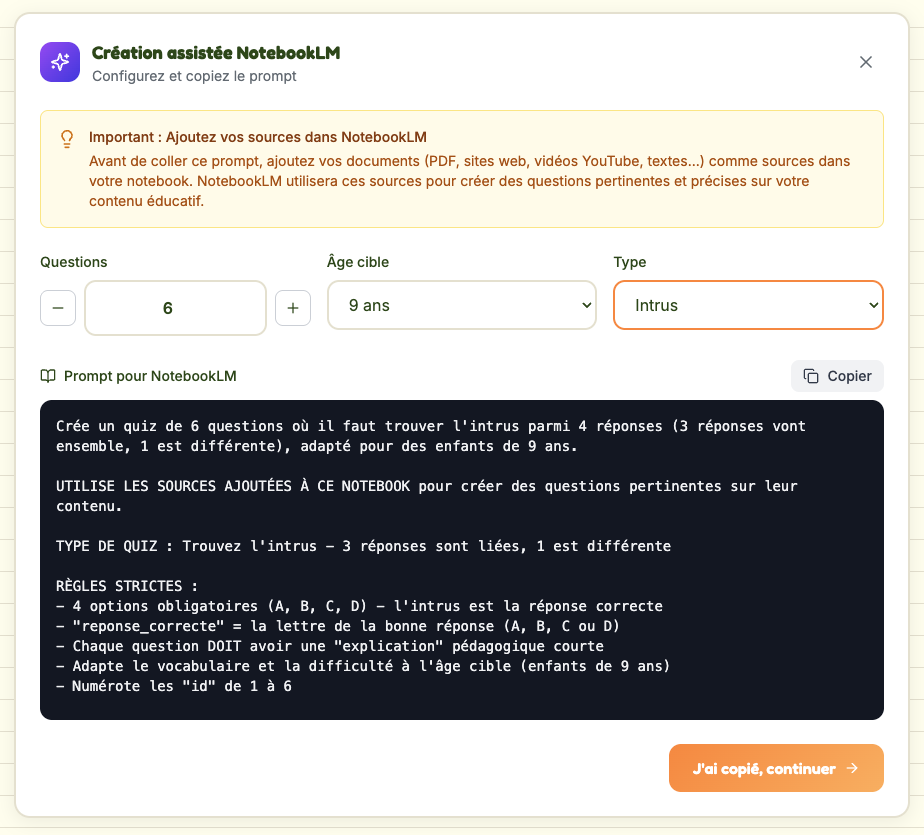This screenshot has width=924, height=835.
Task: Click the dark prompt text area
Action: (461, 560)
